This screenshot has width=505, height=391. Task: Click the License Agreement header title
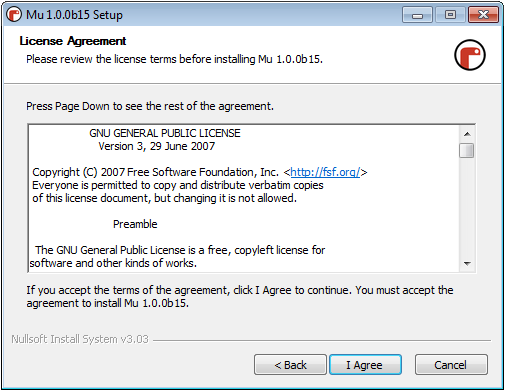pos(73,41)
